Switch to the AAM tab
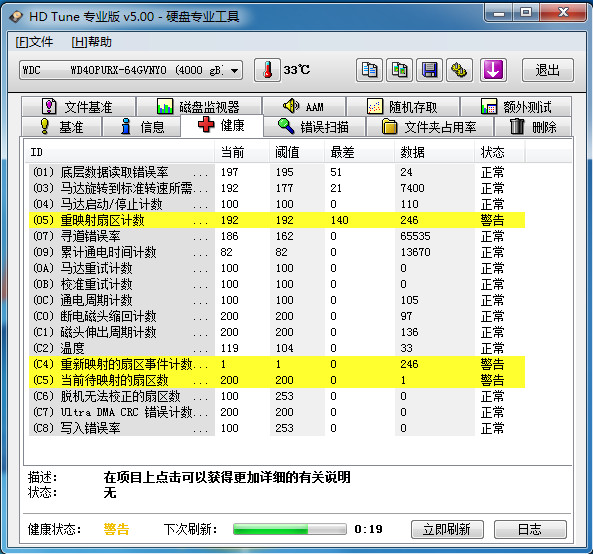593x554 pixels. pos(304,107)
